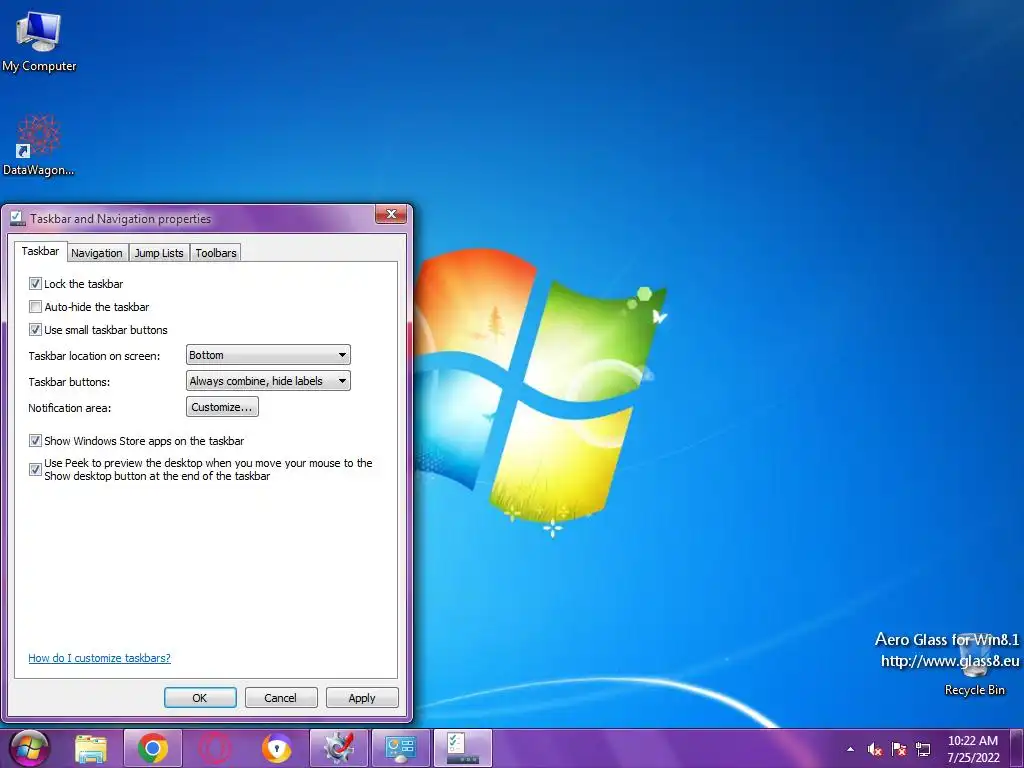Select the Taskbar properties taskbar button
Screen dimensions: 1024x768
(x=462, y=748)
